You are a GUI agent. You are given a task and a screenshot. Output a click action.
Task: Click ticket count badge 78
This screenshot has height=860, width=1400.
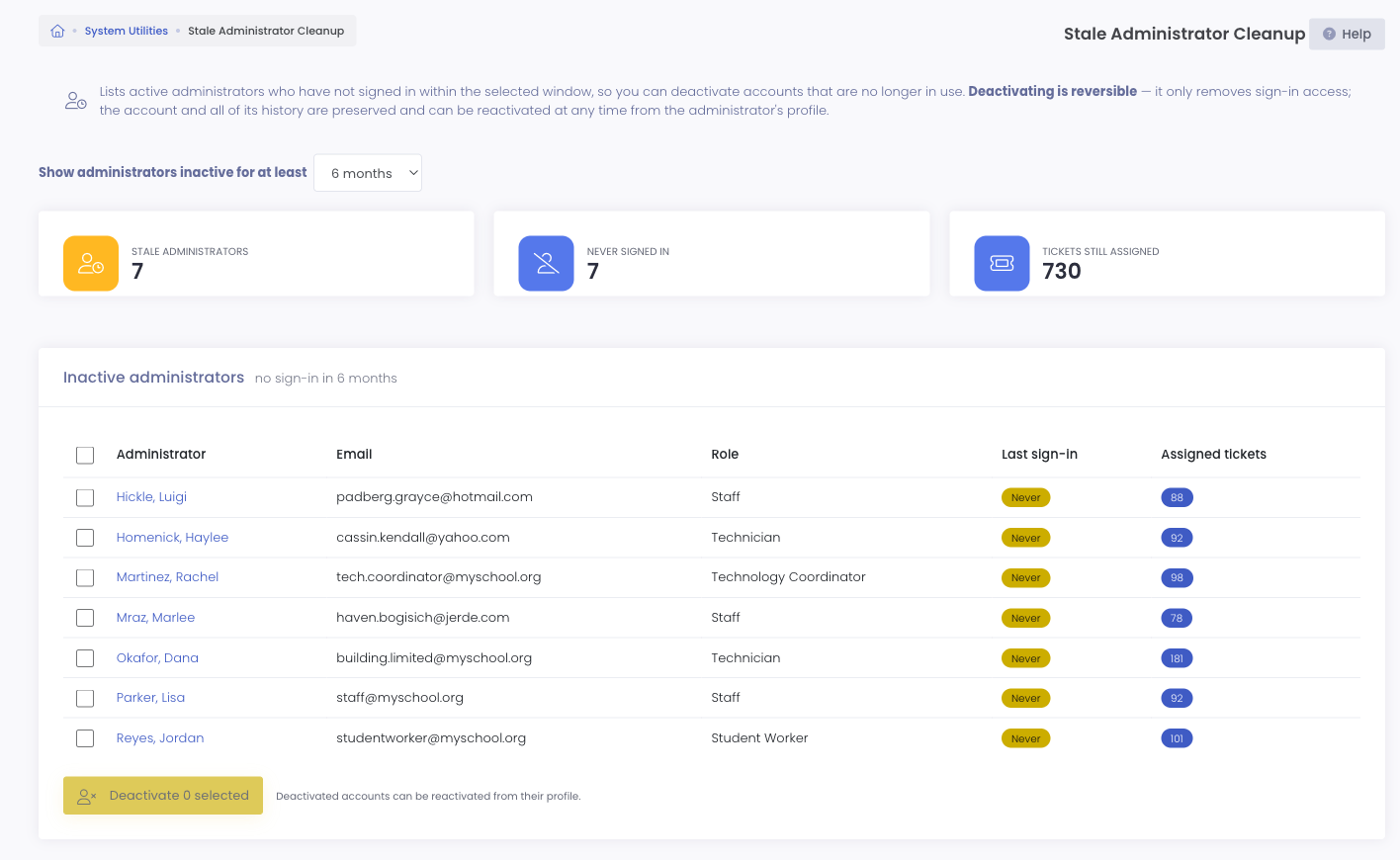[x=1177, y=619]
